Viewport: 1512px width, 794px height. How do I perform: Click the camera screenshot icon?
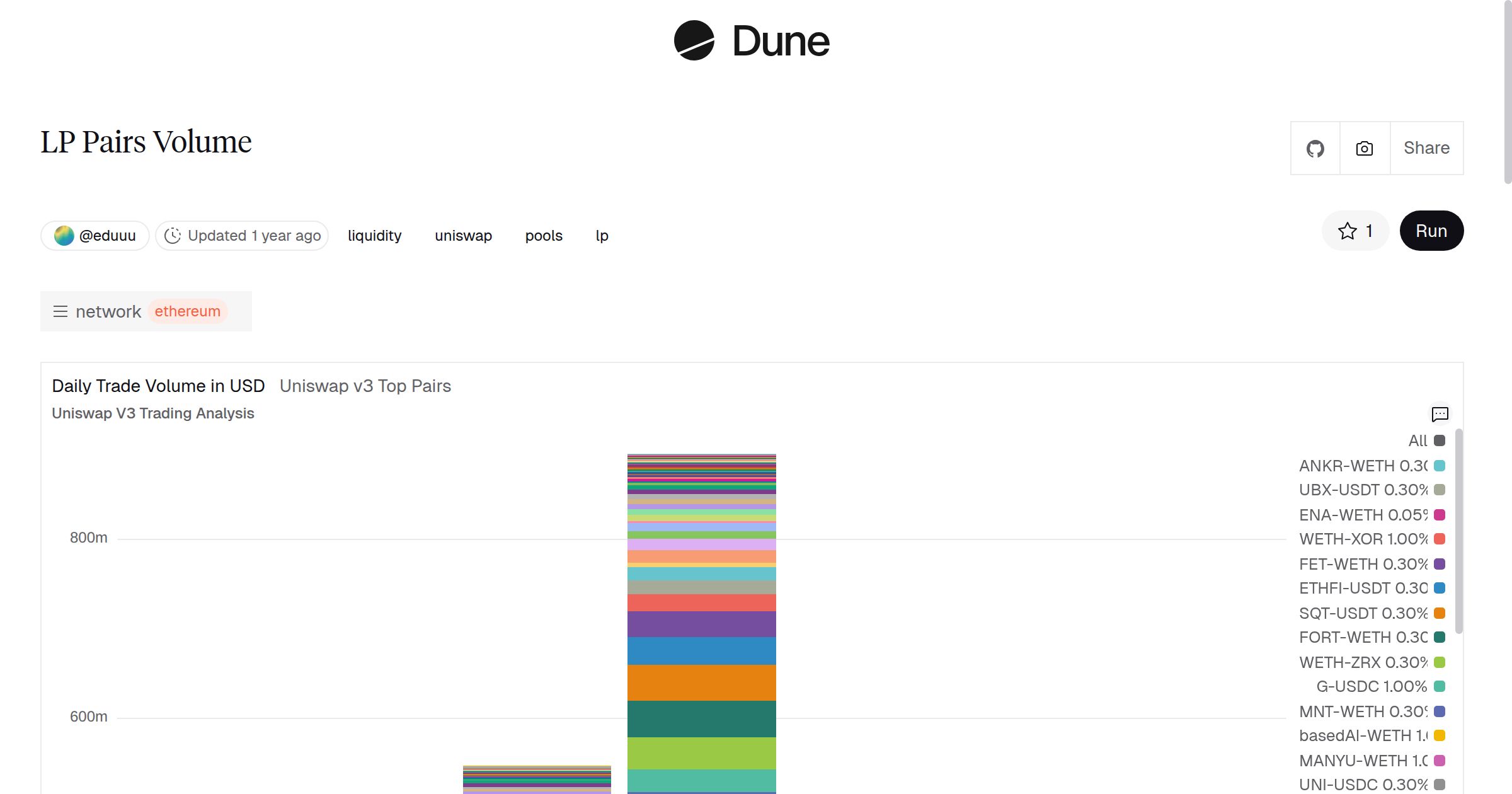[x=1364, y=149]
